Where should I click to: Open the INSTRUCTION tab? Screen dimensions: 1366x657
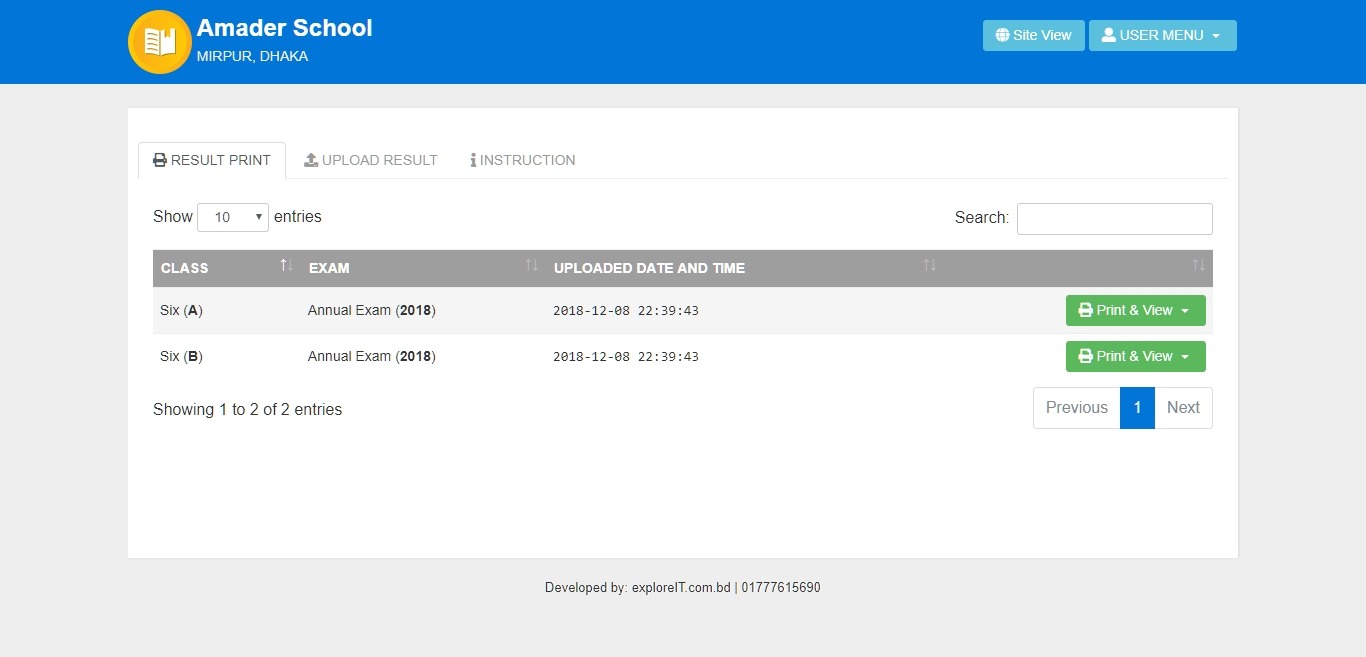523,160
